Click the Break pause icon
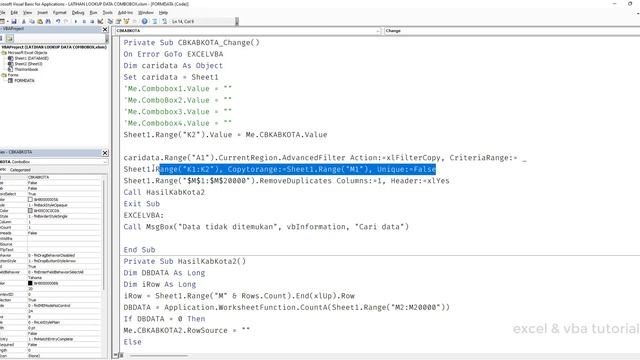 click(x=84, y=21)
